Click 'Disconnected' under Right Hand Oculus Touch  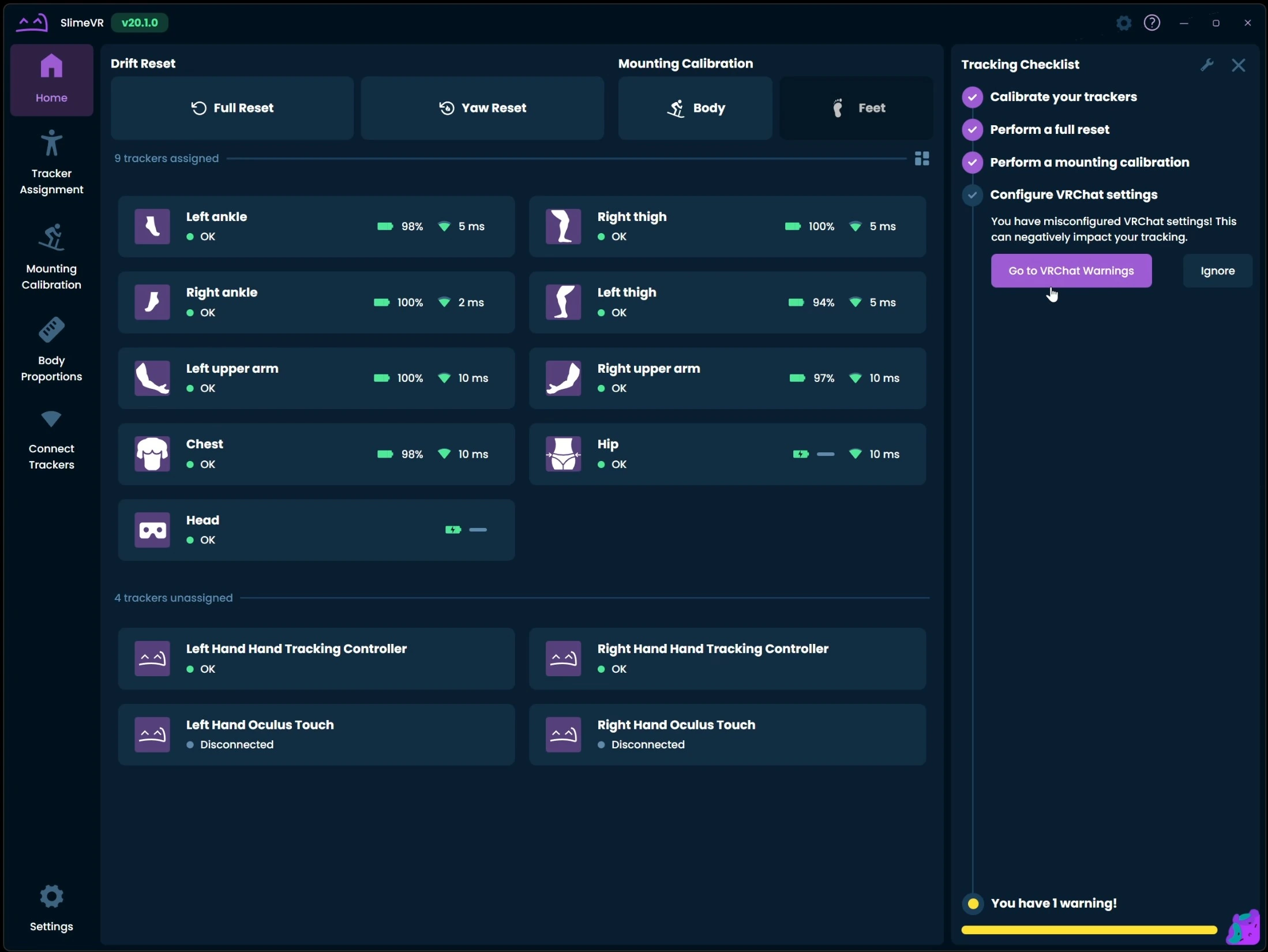click(x=648, y=744)
